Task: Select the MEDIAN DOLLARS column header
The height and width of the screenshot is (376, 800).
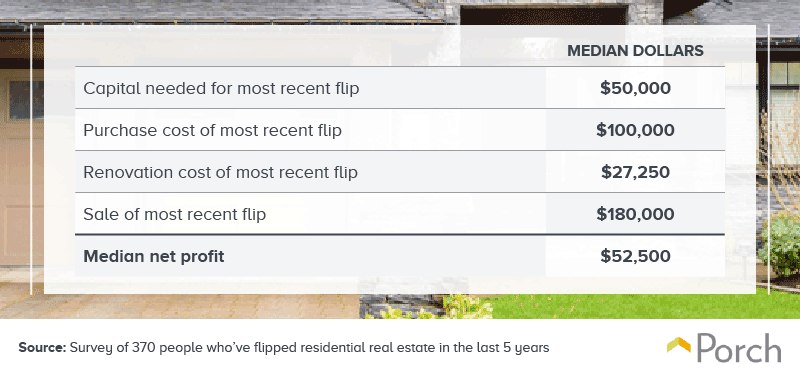Action: [x=635, y=51]
